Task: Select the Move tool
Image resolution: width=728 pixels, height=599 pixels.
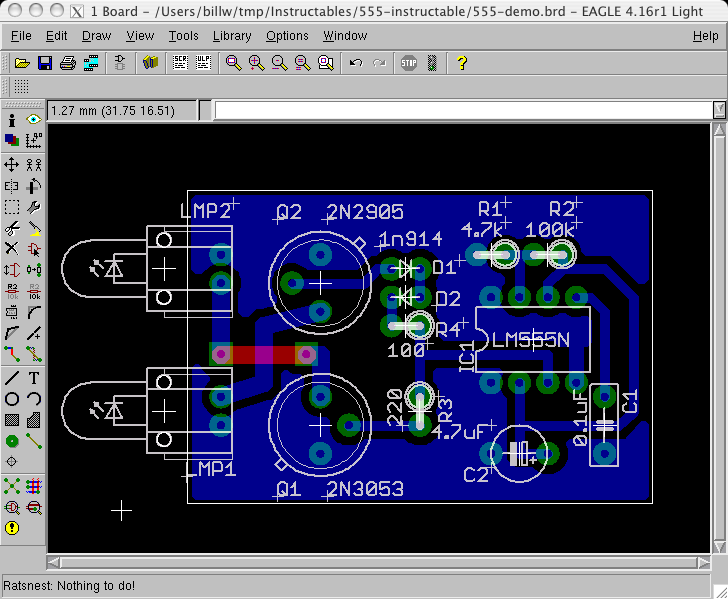Action: [12, 164]
